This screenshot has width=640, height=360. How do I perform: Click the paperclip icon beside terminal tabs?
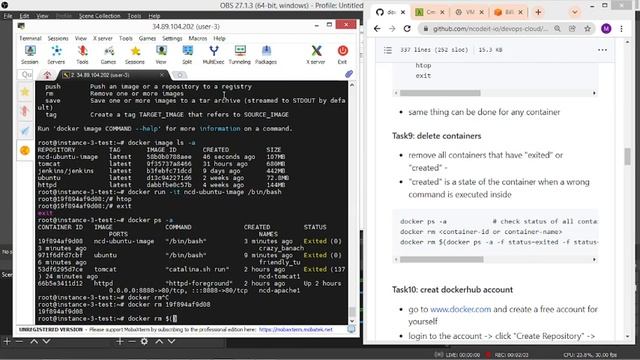pos(349,74)
